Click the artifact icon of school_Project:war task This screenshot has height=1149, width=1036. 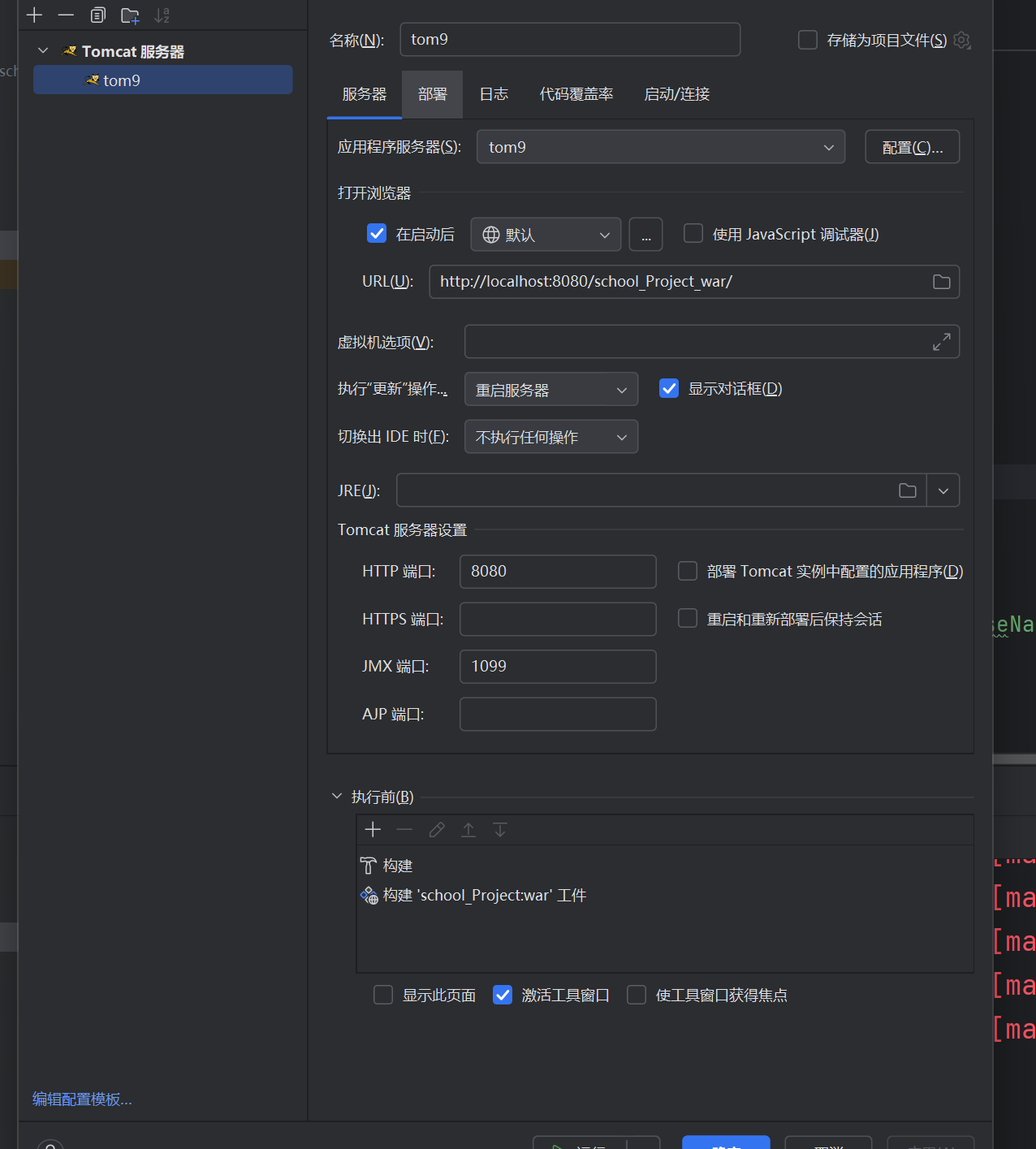click(369, 895)
